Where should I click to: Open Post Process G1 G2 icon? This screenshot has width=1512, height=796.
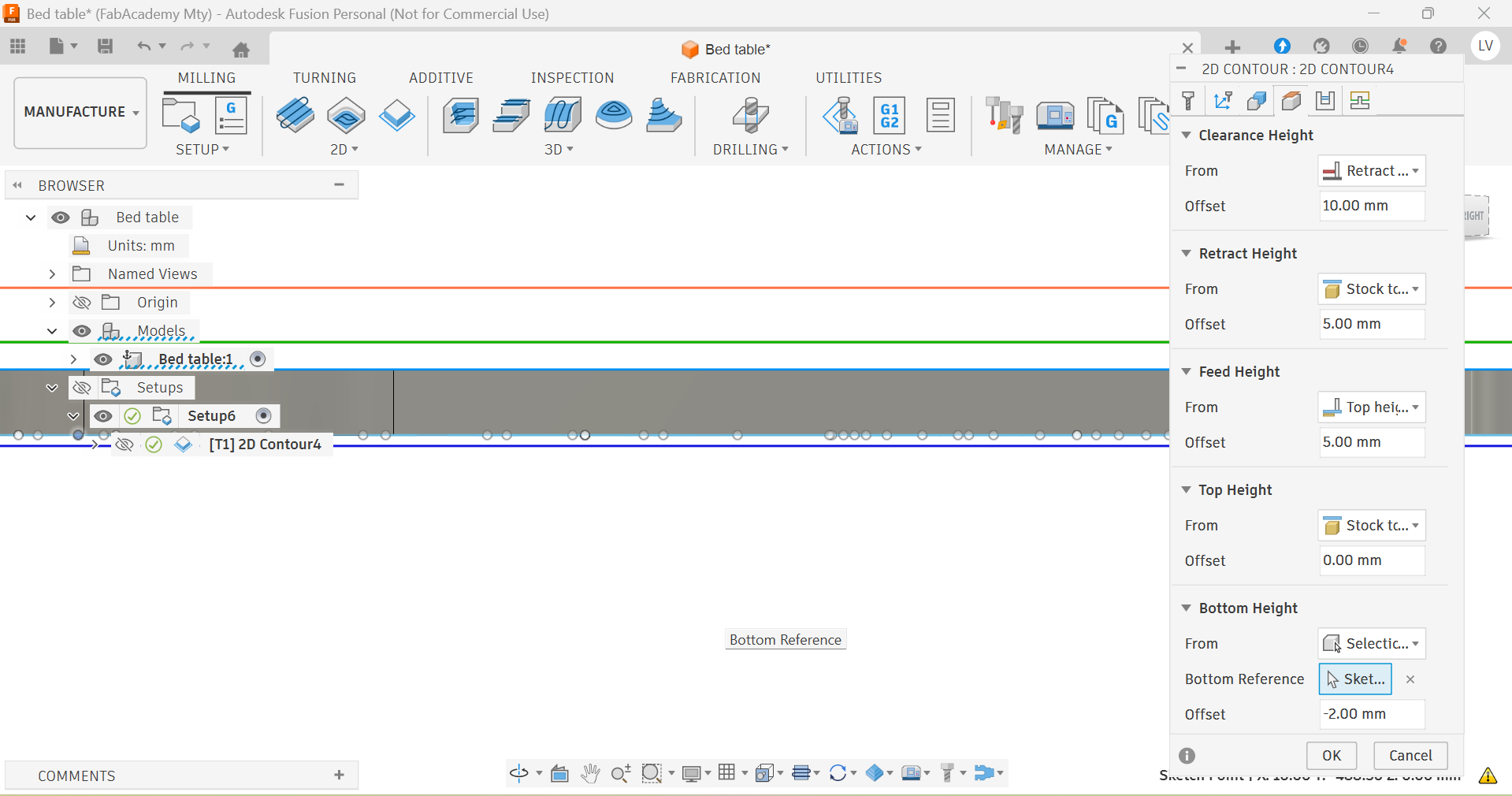(x=890, y=116)
